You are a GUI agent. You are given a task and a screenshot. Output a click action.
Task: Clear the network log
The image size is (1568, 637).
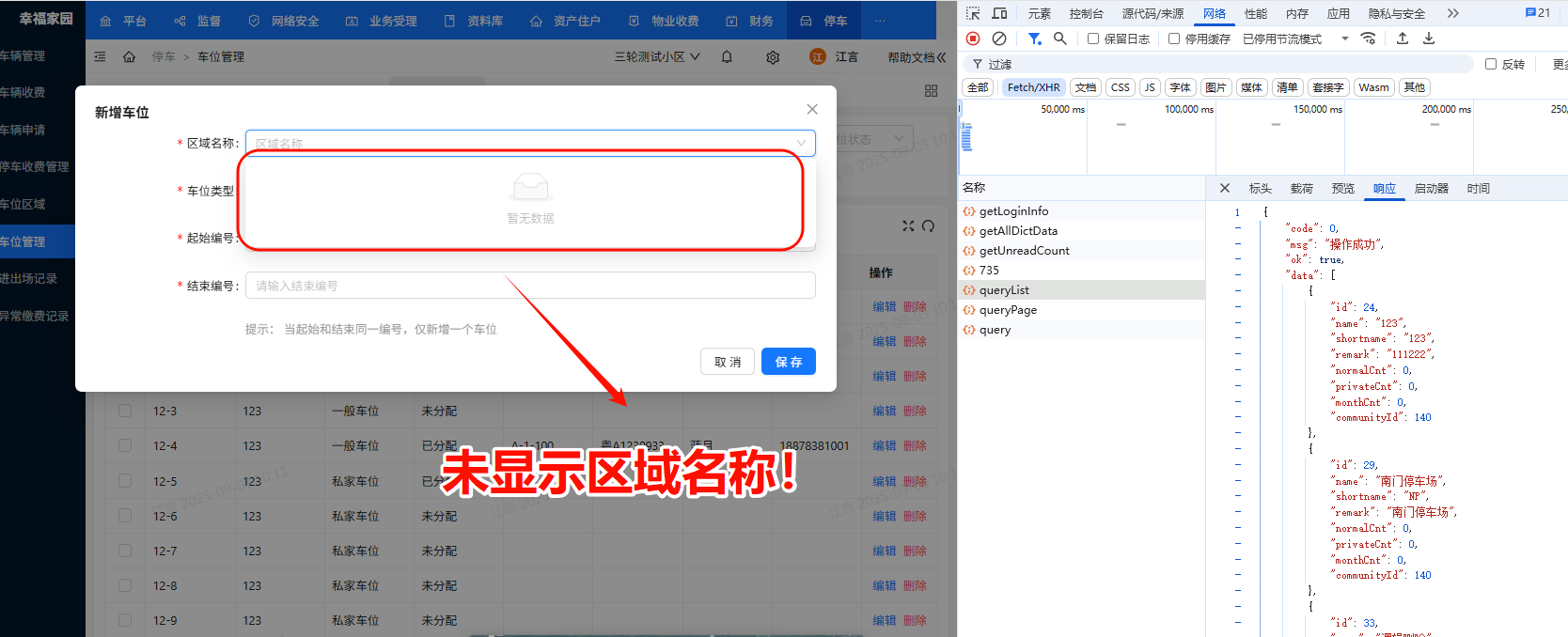tap(999, 39)
